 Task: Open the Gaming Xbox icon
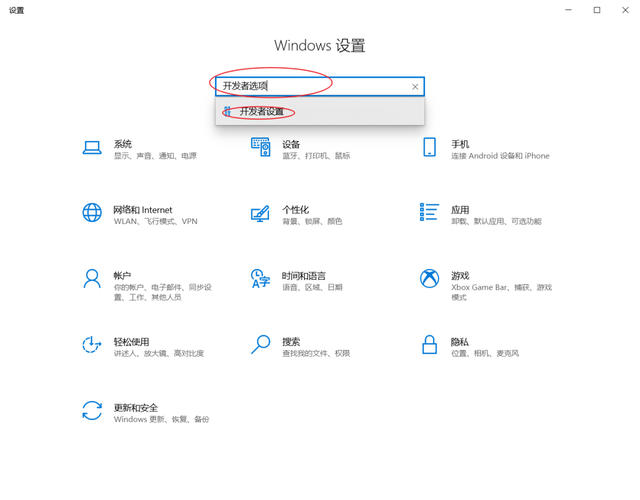coord(429,278)
